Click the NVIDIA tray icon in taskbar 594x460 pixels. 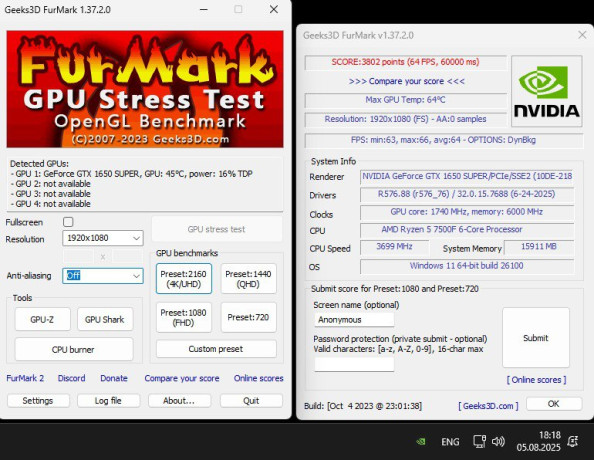pyautogui.click(x=421, y=441)
